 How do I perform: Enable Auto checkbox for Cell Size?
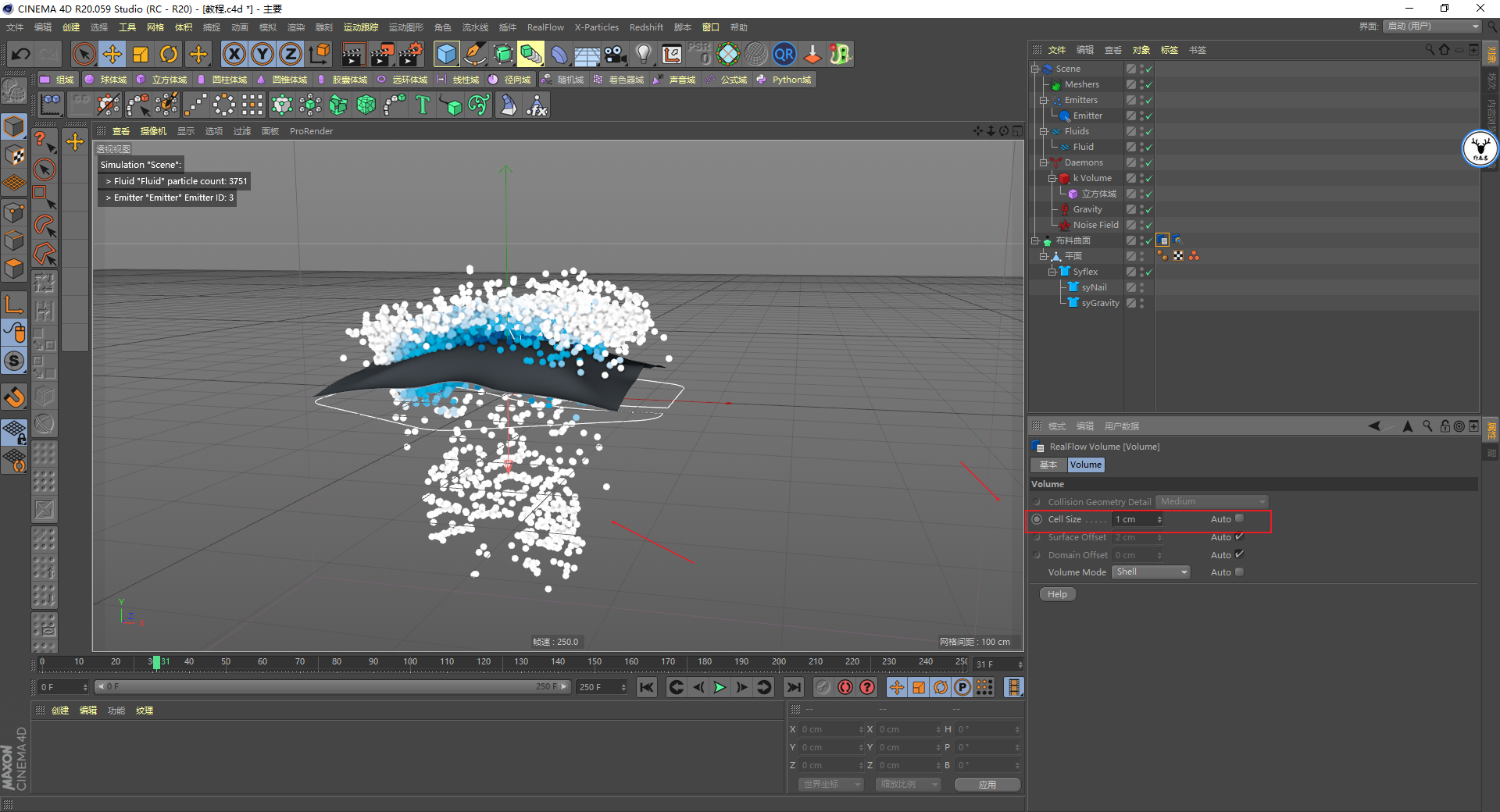(x=1239, y=518)
